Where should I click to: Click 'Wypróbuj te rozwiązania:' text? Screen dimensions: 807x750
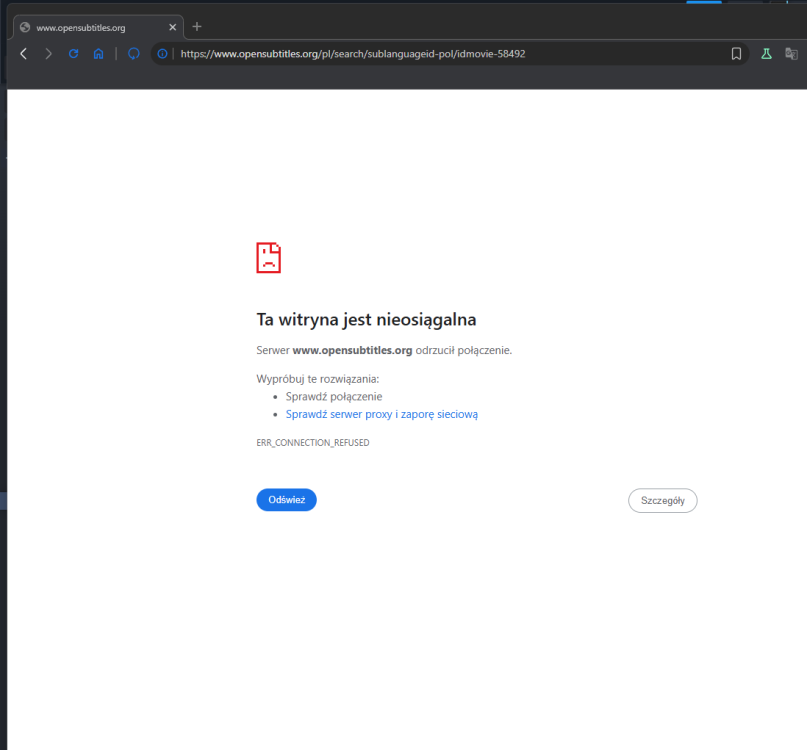click(x=318, y=379)
